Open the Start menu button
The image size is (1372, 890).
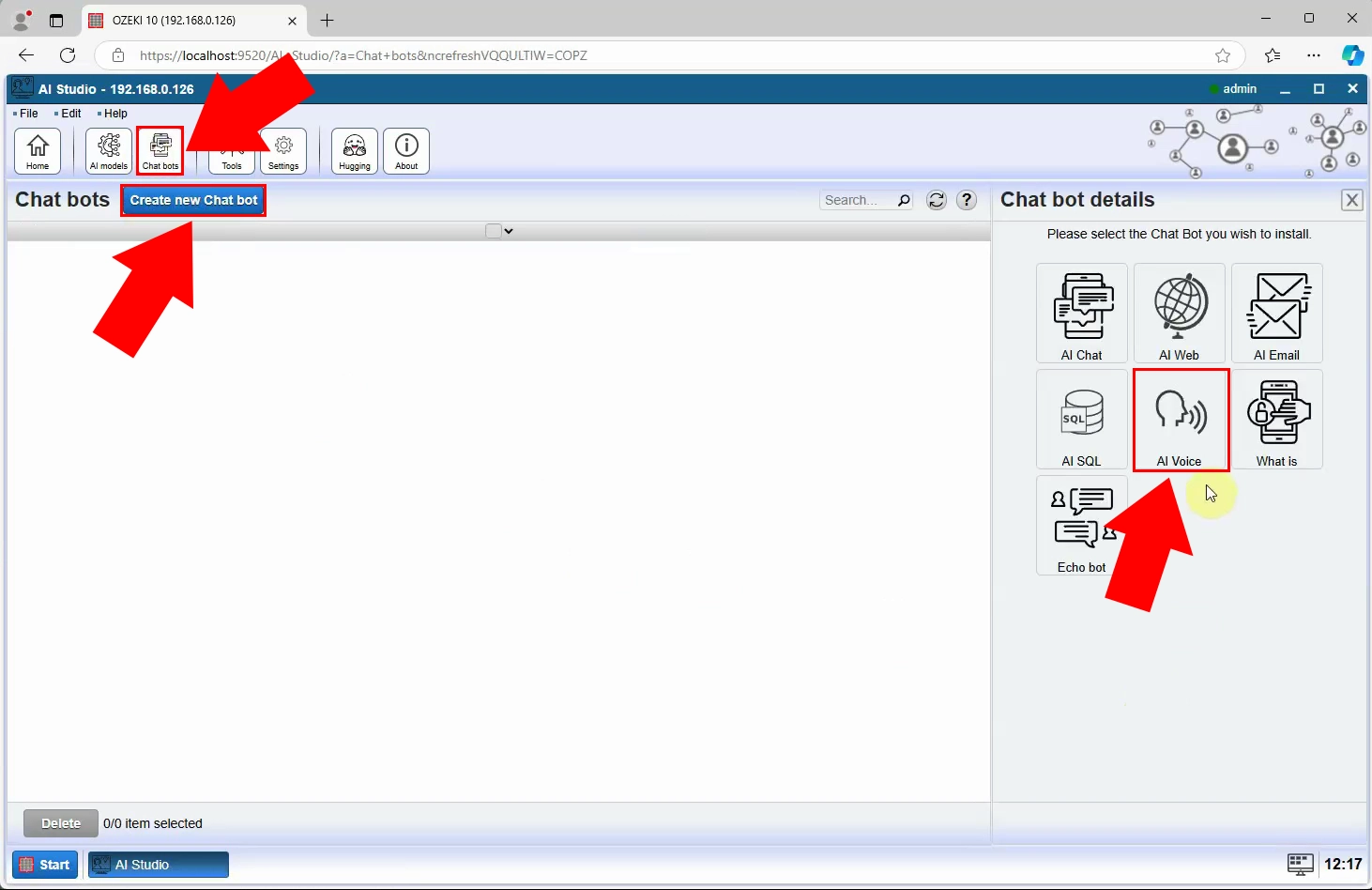pyautogui.click(x=45, y=865)
